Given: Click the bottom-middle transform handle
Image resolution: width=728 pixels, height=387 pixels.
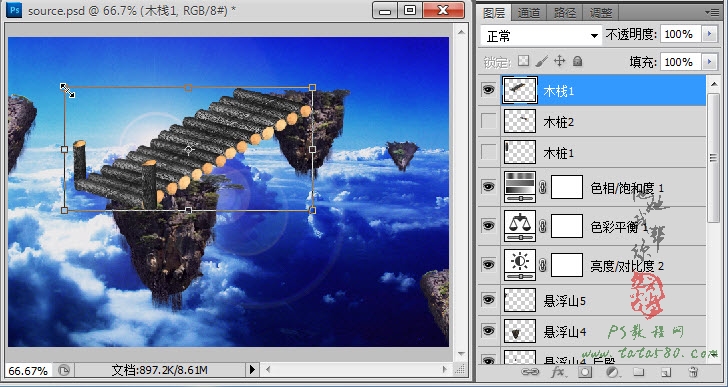Looking at the screenshot, I should click(188, 211).
